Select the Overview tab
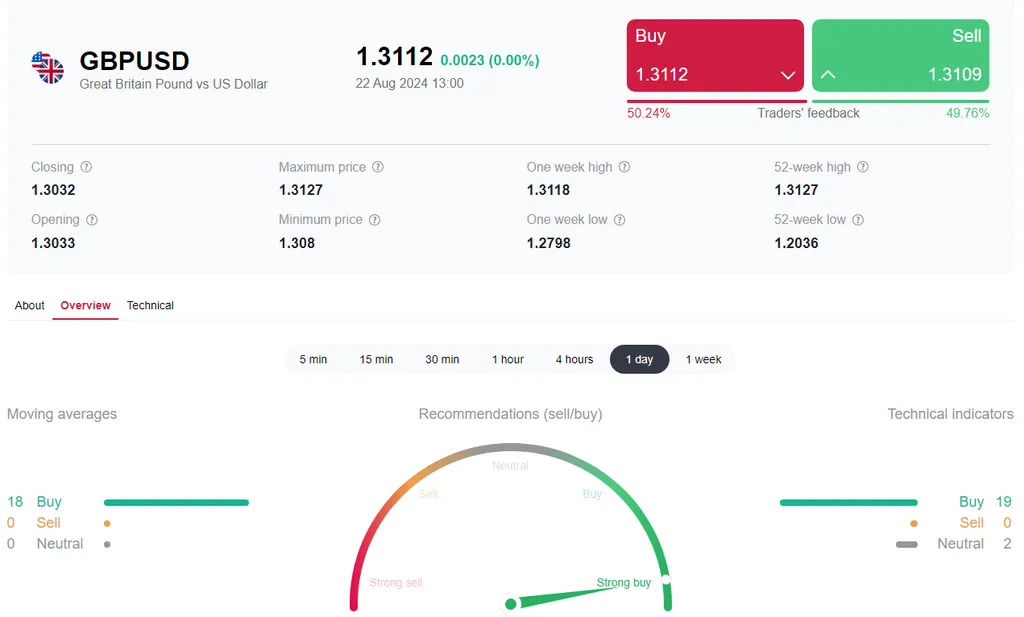The height and width of the screenshot is (617, 1024). point(86,306)
